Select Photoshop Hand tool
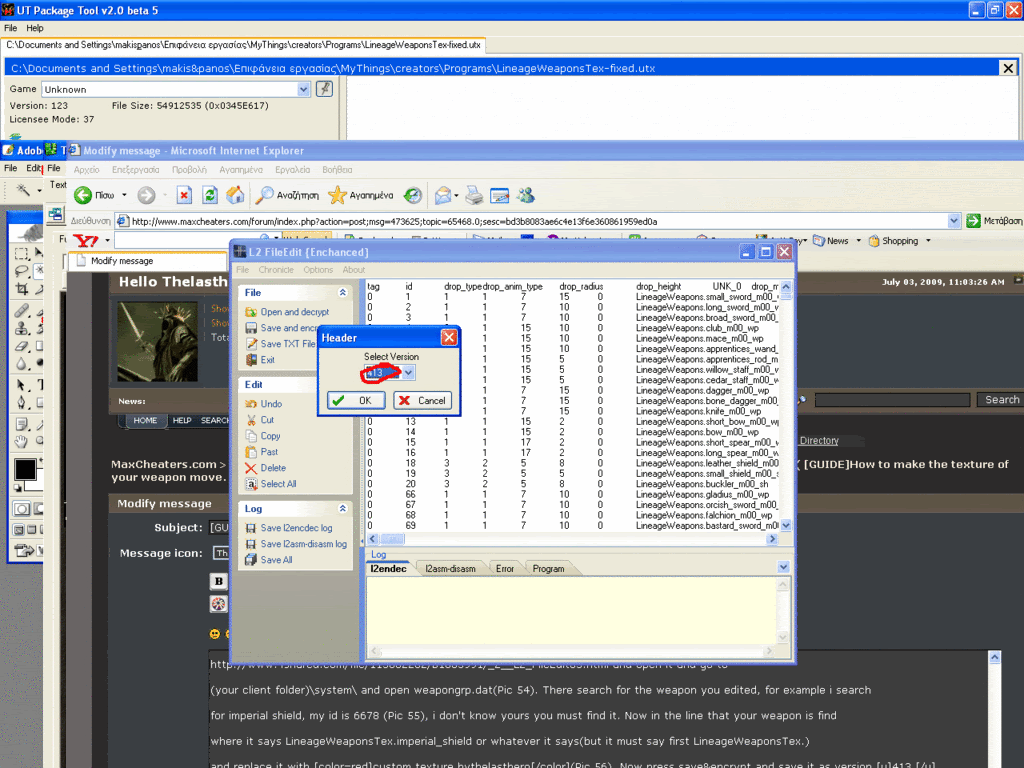The height and width of the screenshot is (768, 1024). 21,440
